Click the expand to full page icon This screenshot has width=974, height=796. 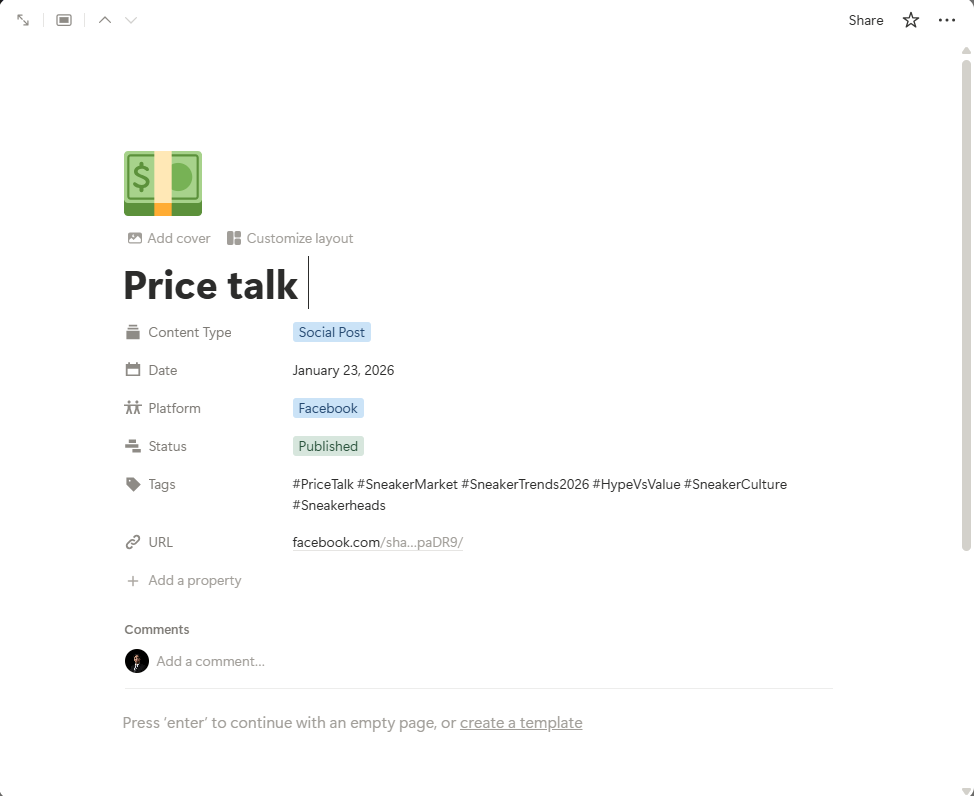pos(23,20)
